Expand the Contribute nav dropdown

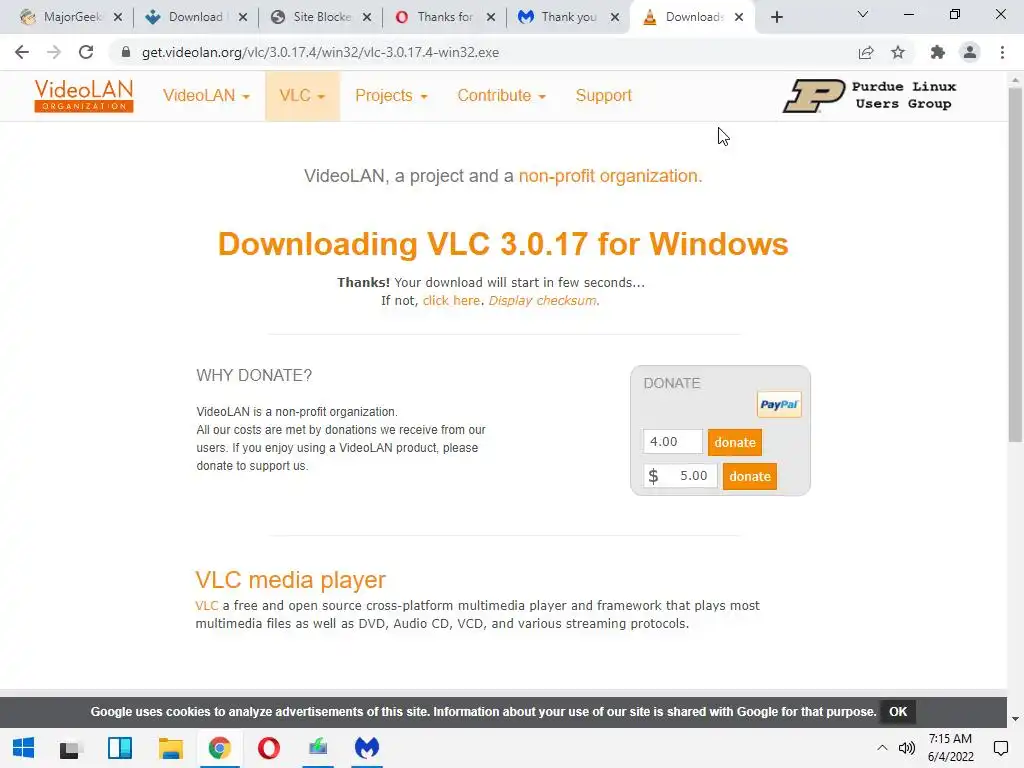(x=502, y=96)
